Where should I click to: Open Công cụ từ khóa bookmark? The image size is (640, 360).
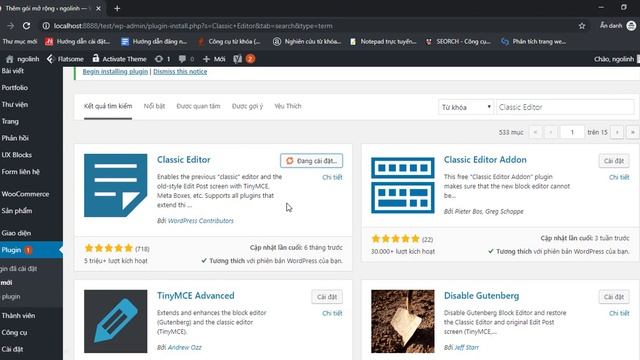pyautogui.click(x=229, y=41)
